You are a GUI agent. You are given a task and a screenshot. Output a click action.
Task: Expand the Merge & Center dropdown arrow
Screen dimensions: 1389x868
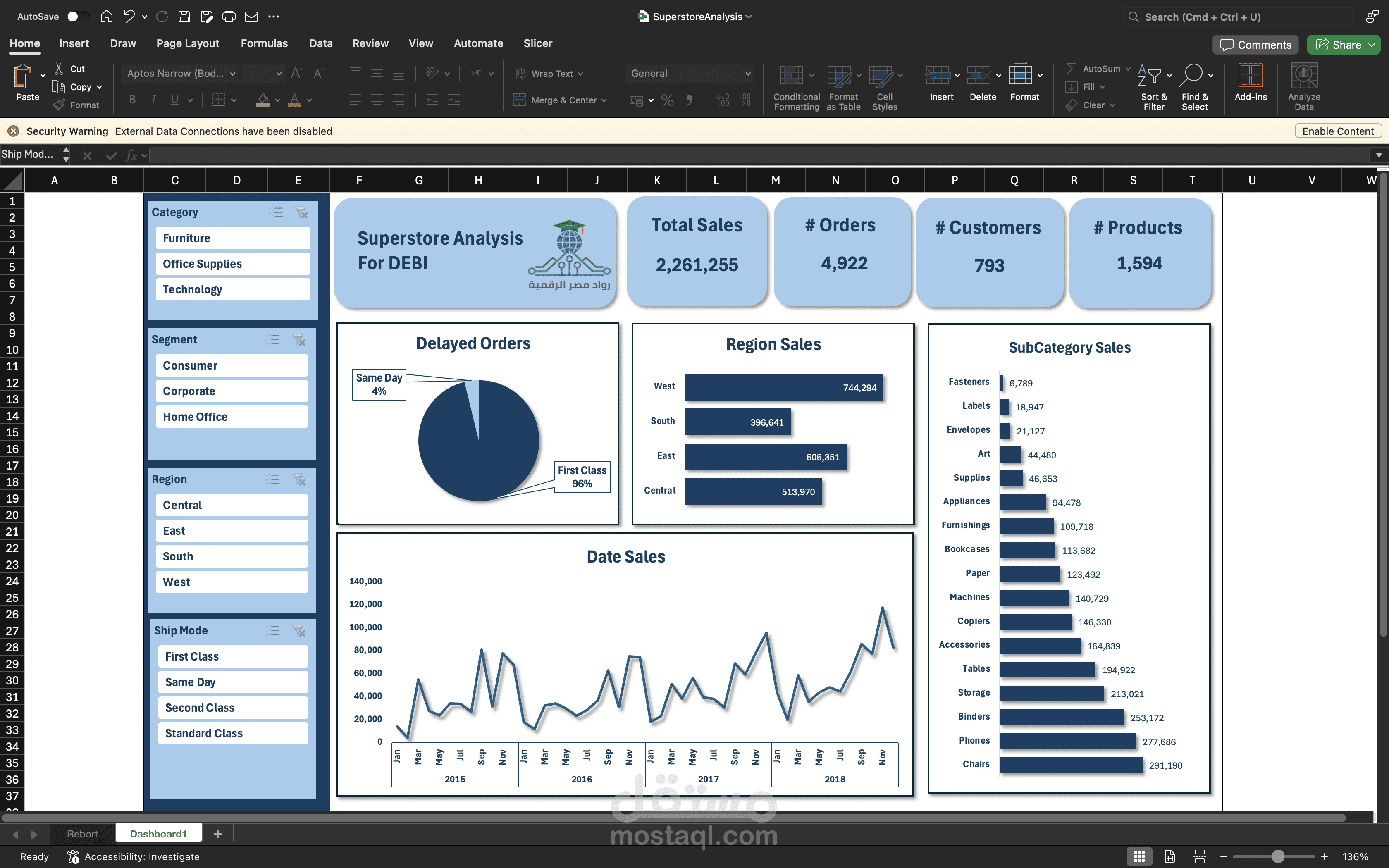pos(604,100)
